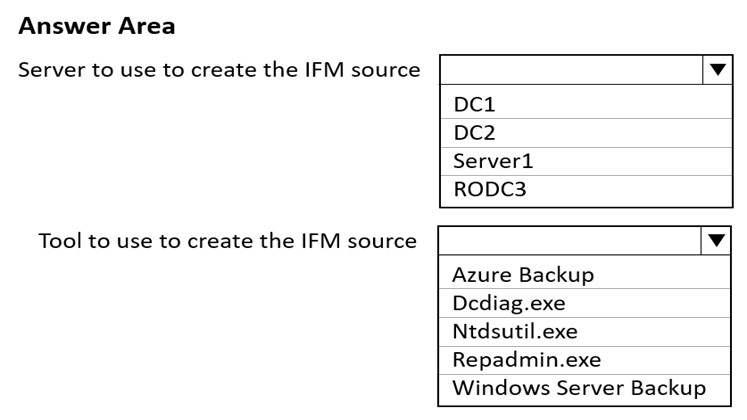
Task: Pick Ntdsutil.exe from tool list
Action: click(584, 331)
